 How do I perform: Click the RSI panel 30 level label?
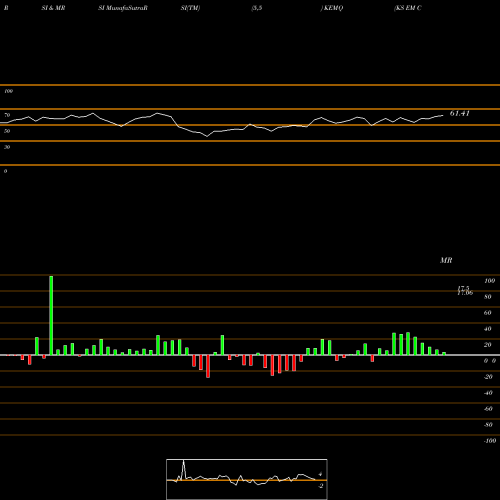[7, 147]
